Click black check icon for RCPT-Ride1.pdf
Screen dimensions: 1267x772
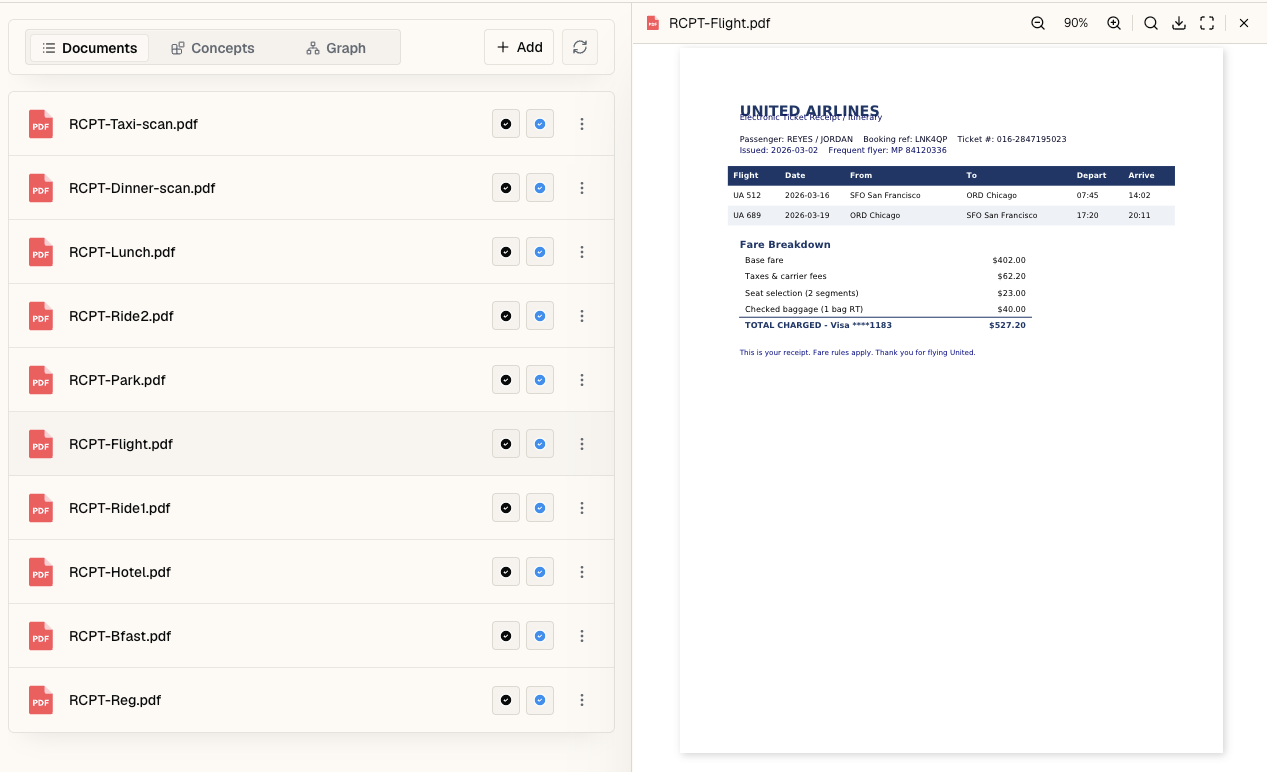506,508
